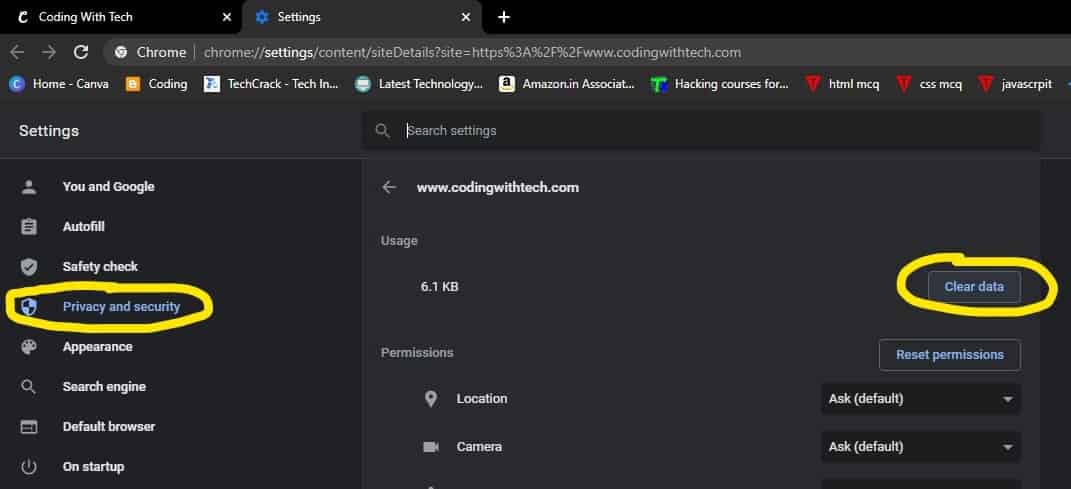Click the Reset permissions button

click(949, 355)
